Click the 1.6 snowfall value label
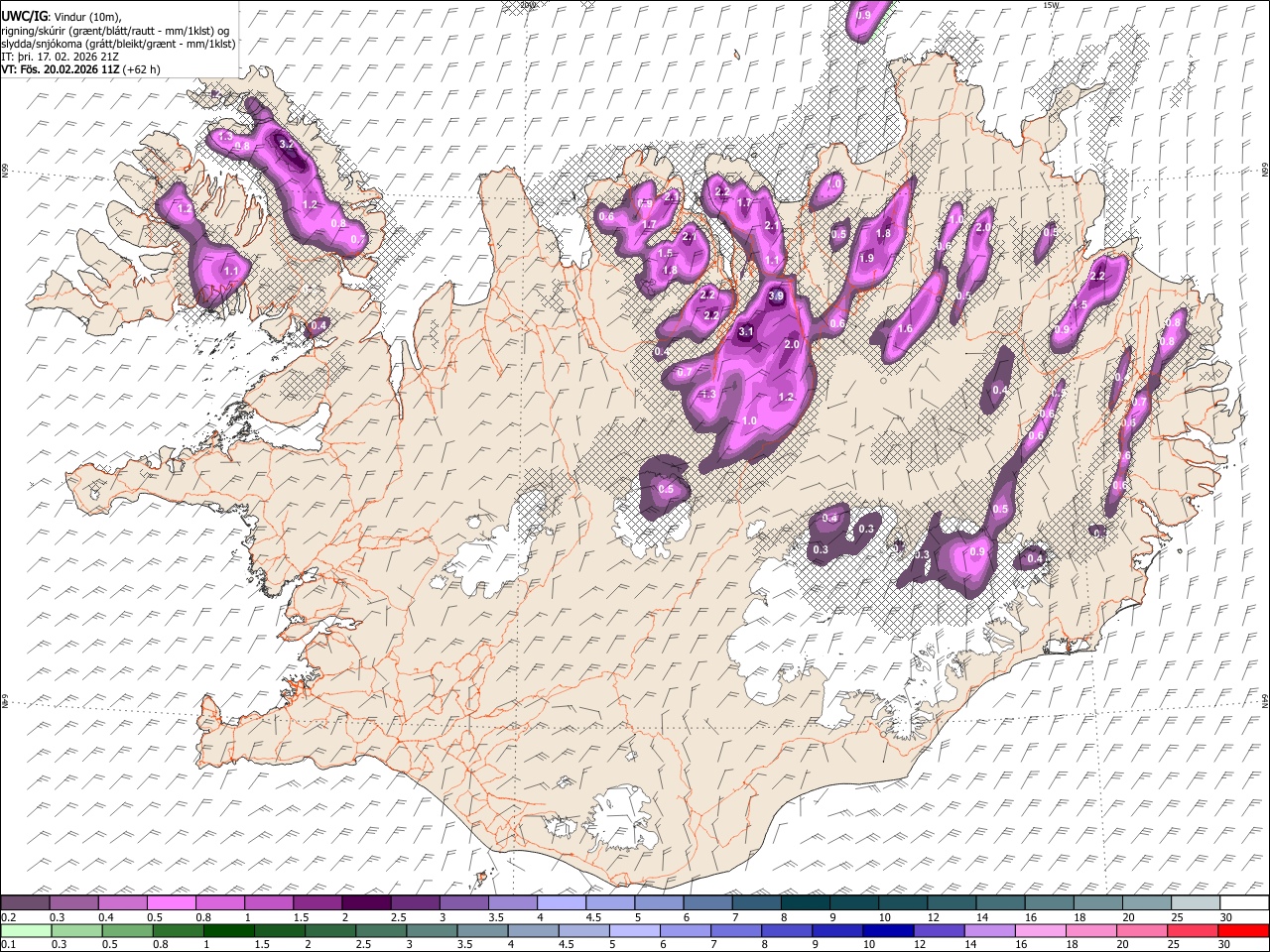 pos(904,329)
